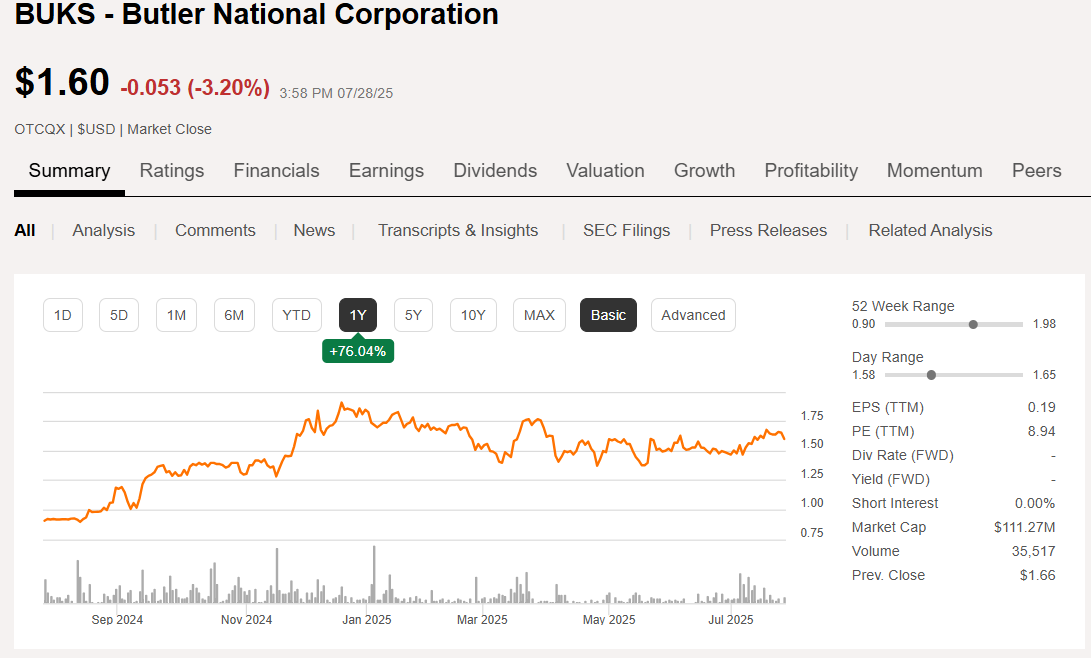Switch to the Advanced chart

[x=693, y=315]
